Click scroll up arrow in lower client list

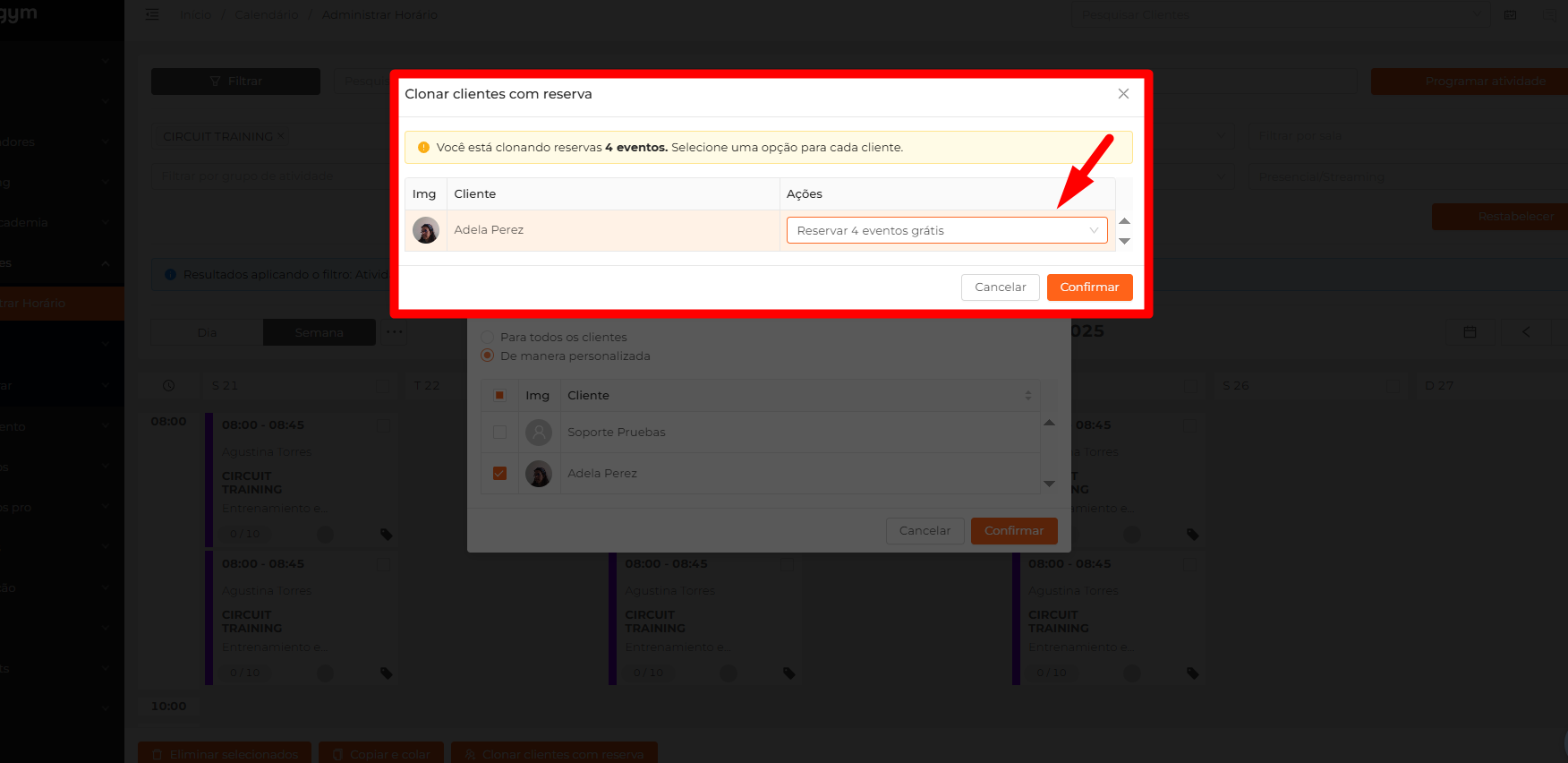[1050, 423]
